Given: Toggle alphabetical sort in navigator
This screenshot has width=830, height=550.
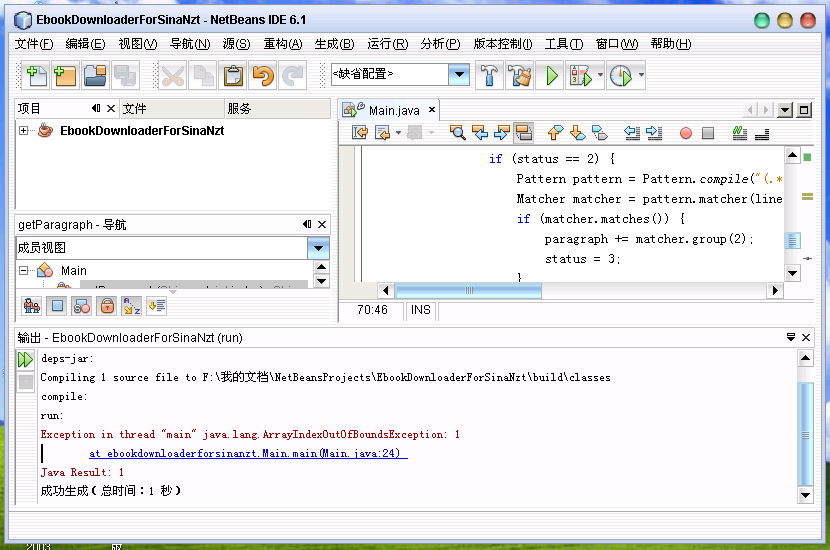Looking at the screenshot, I should 132,306.
